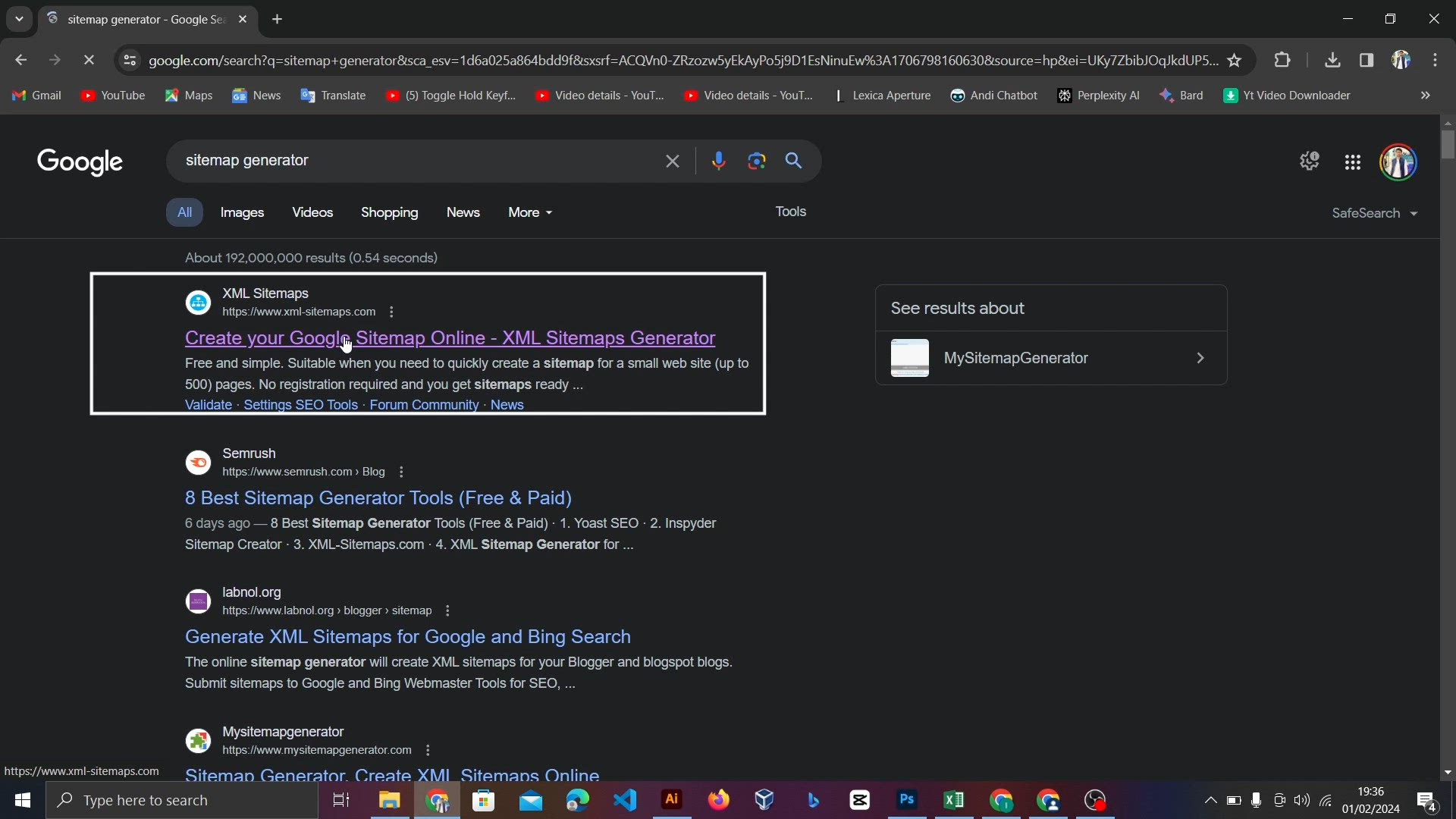Go to the Google homepage logo
1456x819 pixels.
click(x=80, y=162)
